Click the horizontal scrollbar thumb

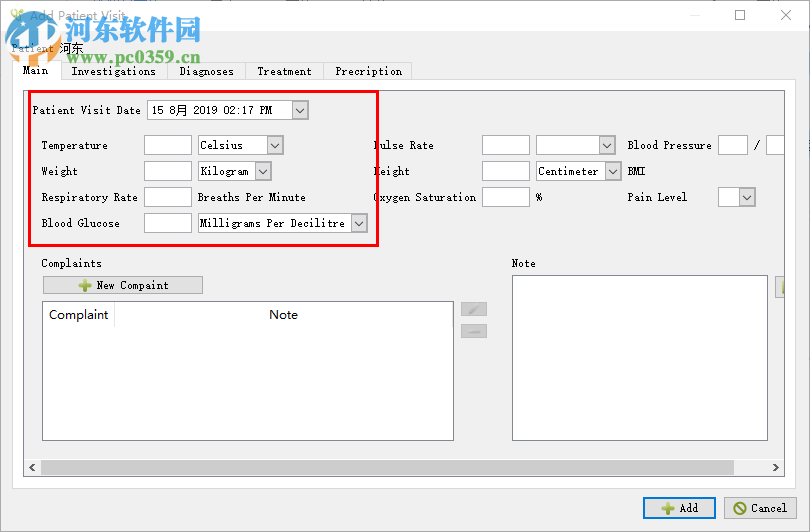pyautogui.click(x=387, y=467)
